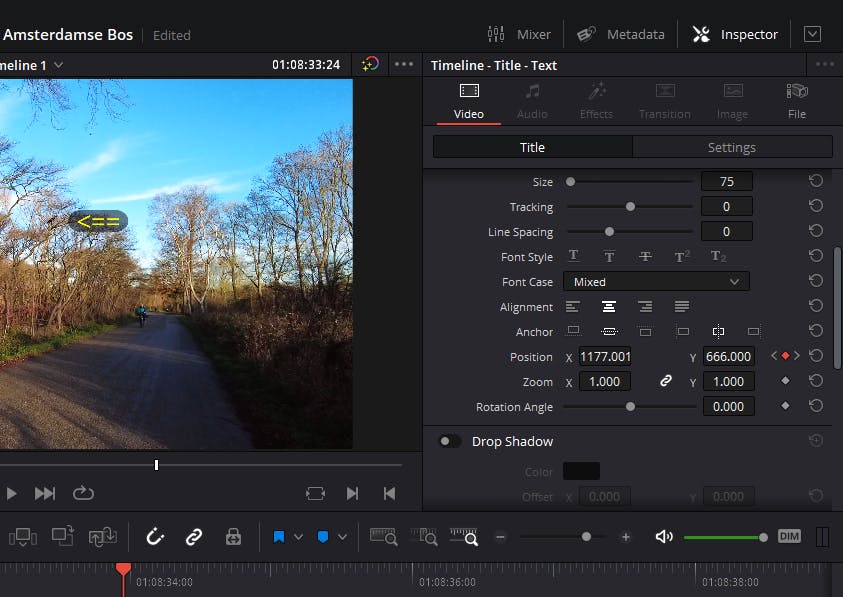The width and height of the screenshot is (843, 597).
Task: Open the Metadata panel
Action: click(621, 34)
